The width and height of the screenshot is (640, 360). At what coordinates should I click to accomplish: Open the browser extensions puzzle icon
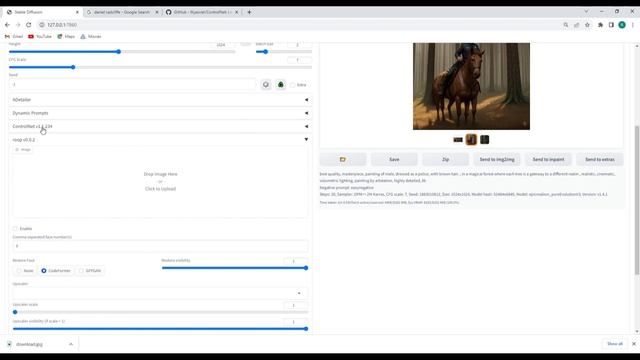click(600, 25)
